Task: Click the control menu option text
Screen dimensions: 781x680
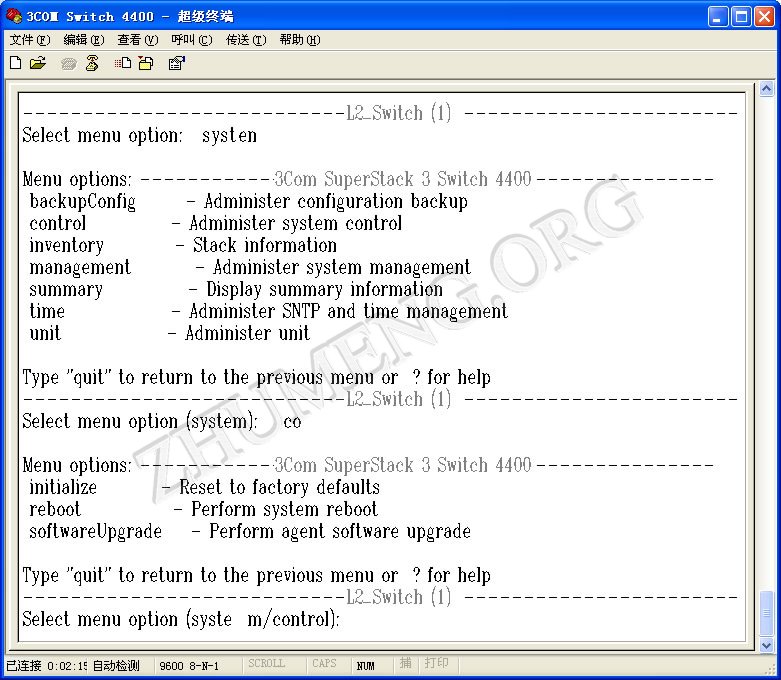Action: point(58,223)
